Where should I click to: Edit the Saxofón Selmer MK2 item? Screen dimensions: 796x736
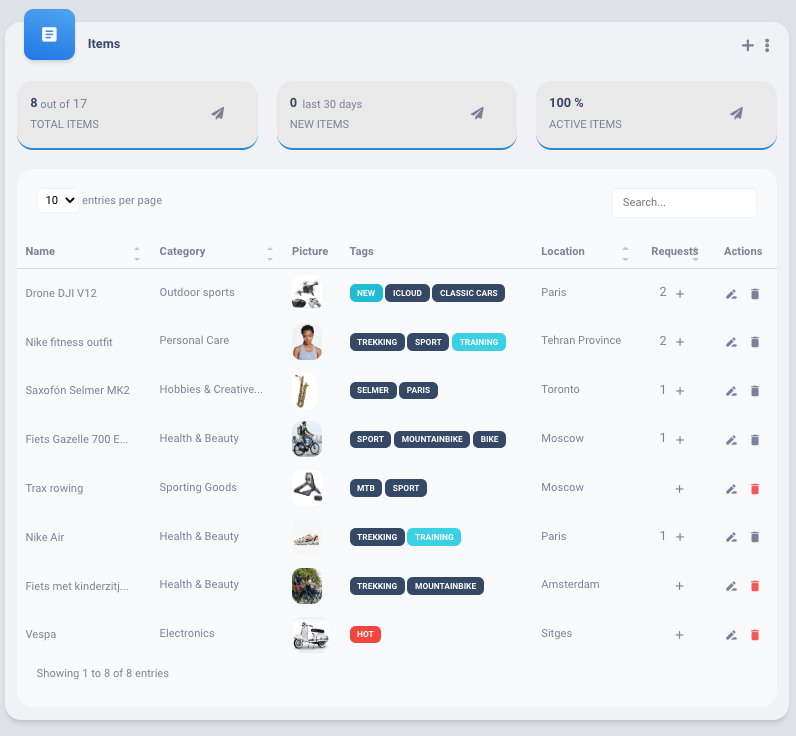[731, 391]
